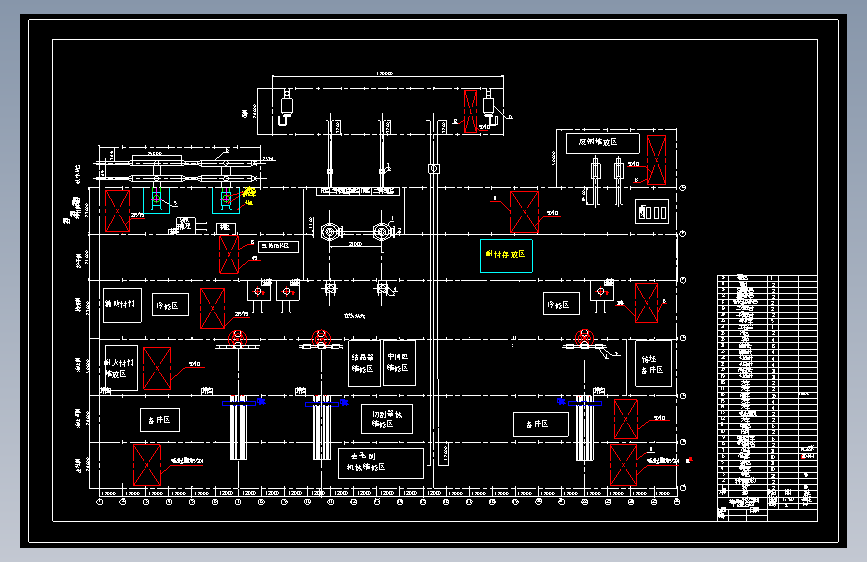Select the leftmost grid axis bubble along bottom
867x562 pixels.
tap(100, 502)
